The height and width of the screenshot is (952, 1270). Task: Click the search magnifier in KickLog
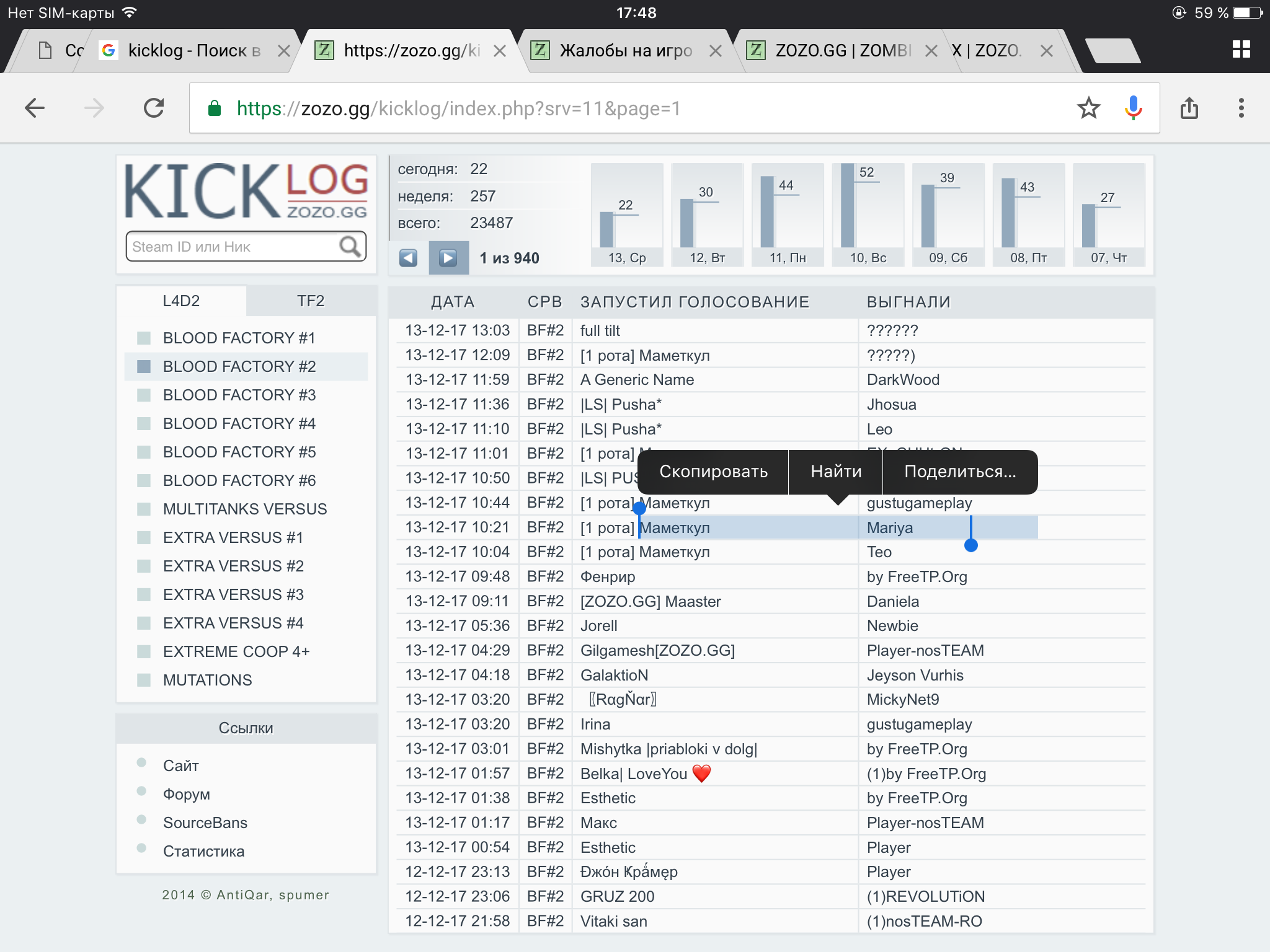(350, 247)
